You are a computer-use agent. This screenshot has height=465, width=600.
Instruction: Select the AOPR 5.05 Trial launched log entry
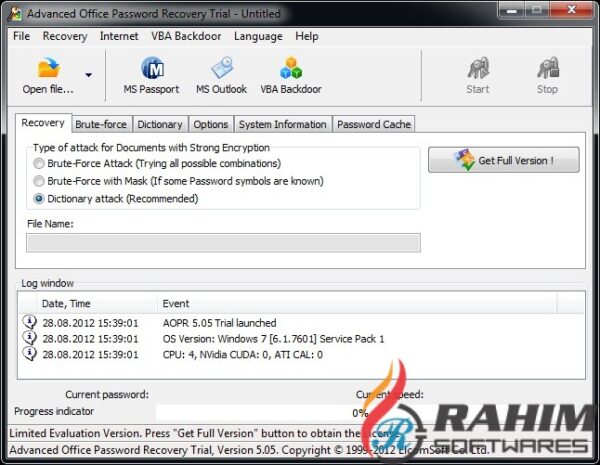click(x=301, y=323)
